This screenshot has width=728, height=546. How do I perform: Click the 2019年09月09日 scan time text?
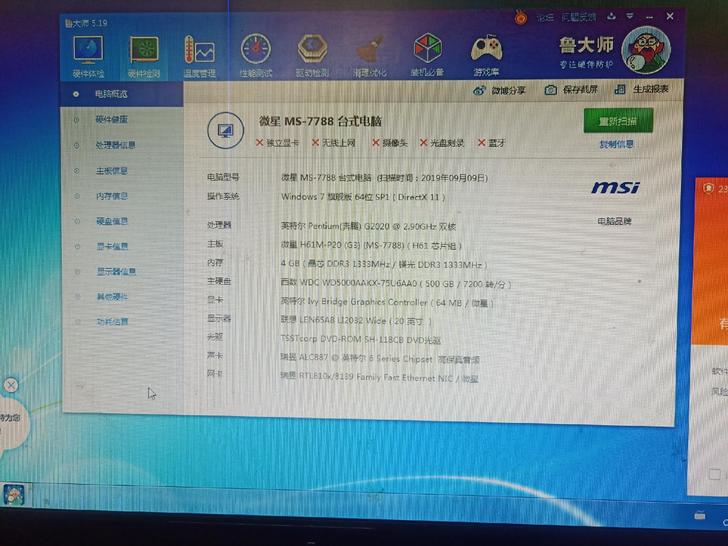454,178
